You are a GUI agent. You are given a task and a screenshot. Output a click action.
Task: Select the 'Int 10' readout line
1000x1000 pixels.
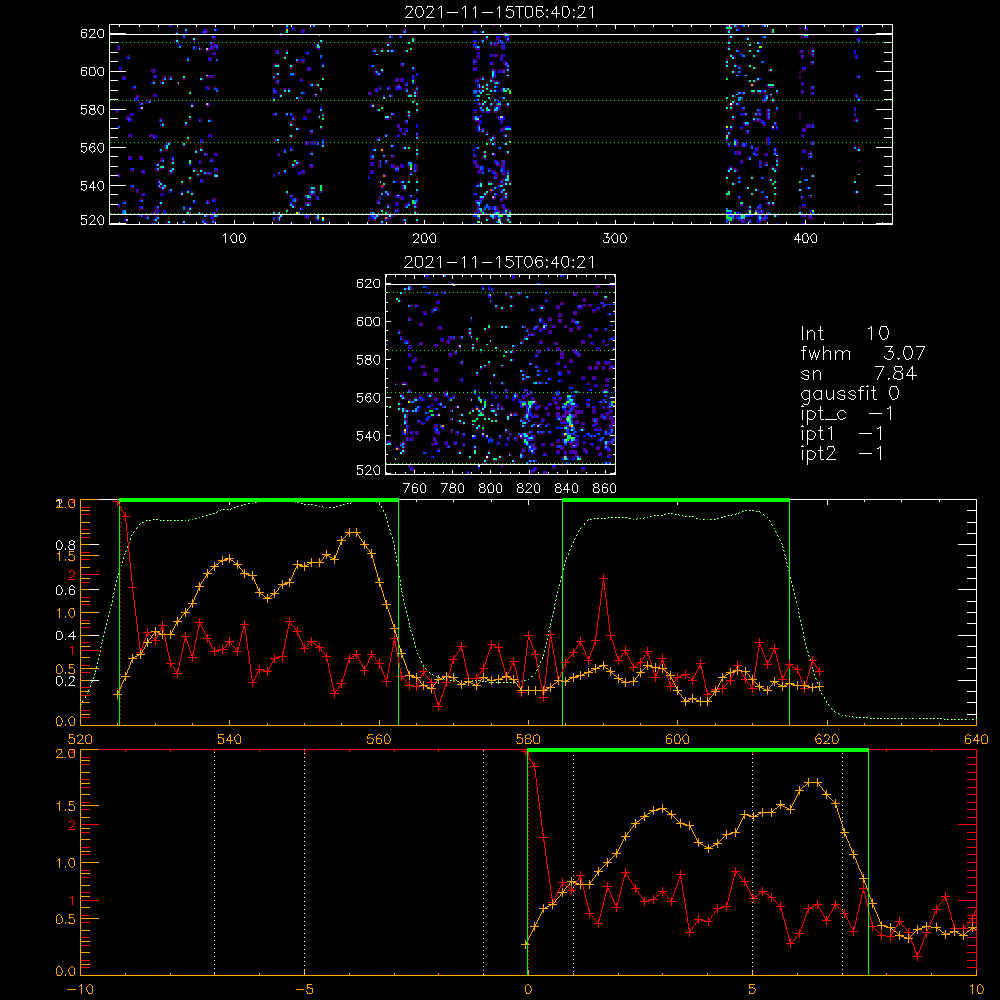pos(844,334)
